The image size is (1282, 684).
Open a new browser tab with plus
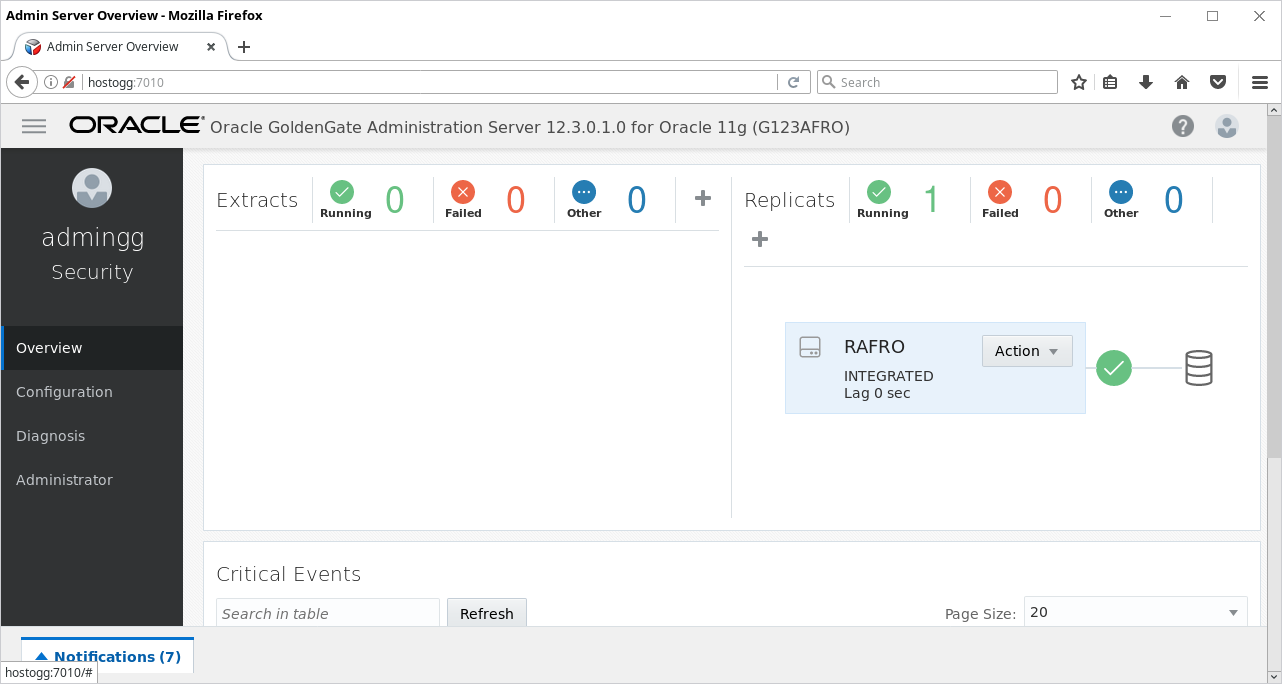pyautogui.click(x=244, y=47)
